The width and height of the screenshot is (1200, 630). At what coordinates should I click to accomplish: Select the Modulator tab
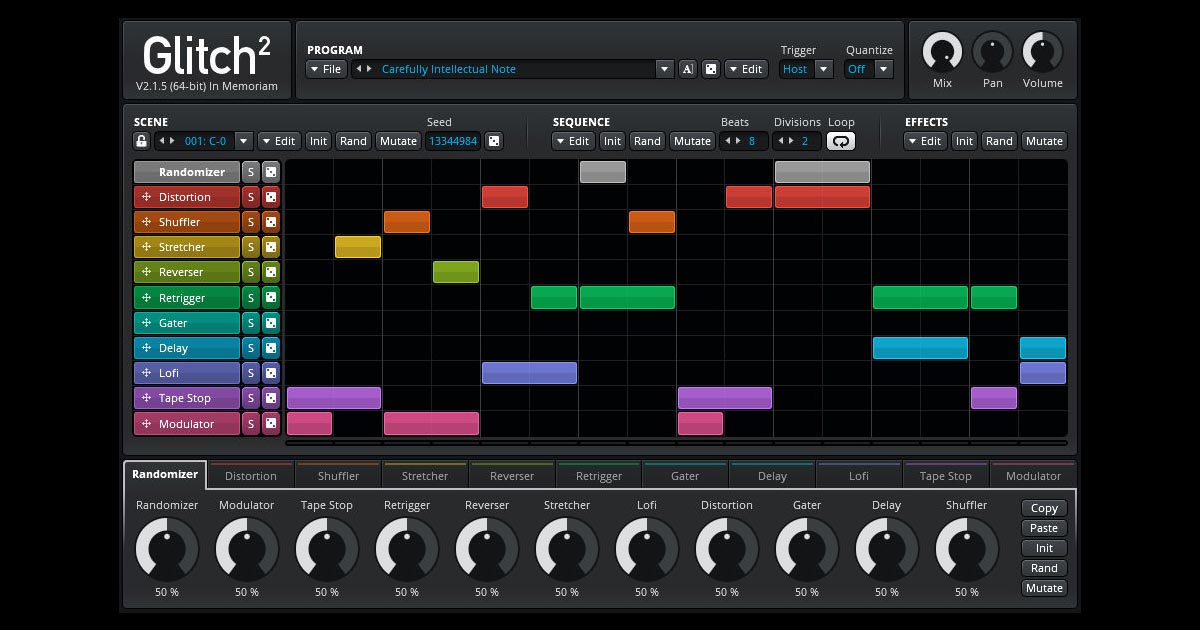pos(1033,476)
